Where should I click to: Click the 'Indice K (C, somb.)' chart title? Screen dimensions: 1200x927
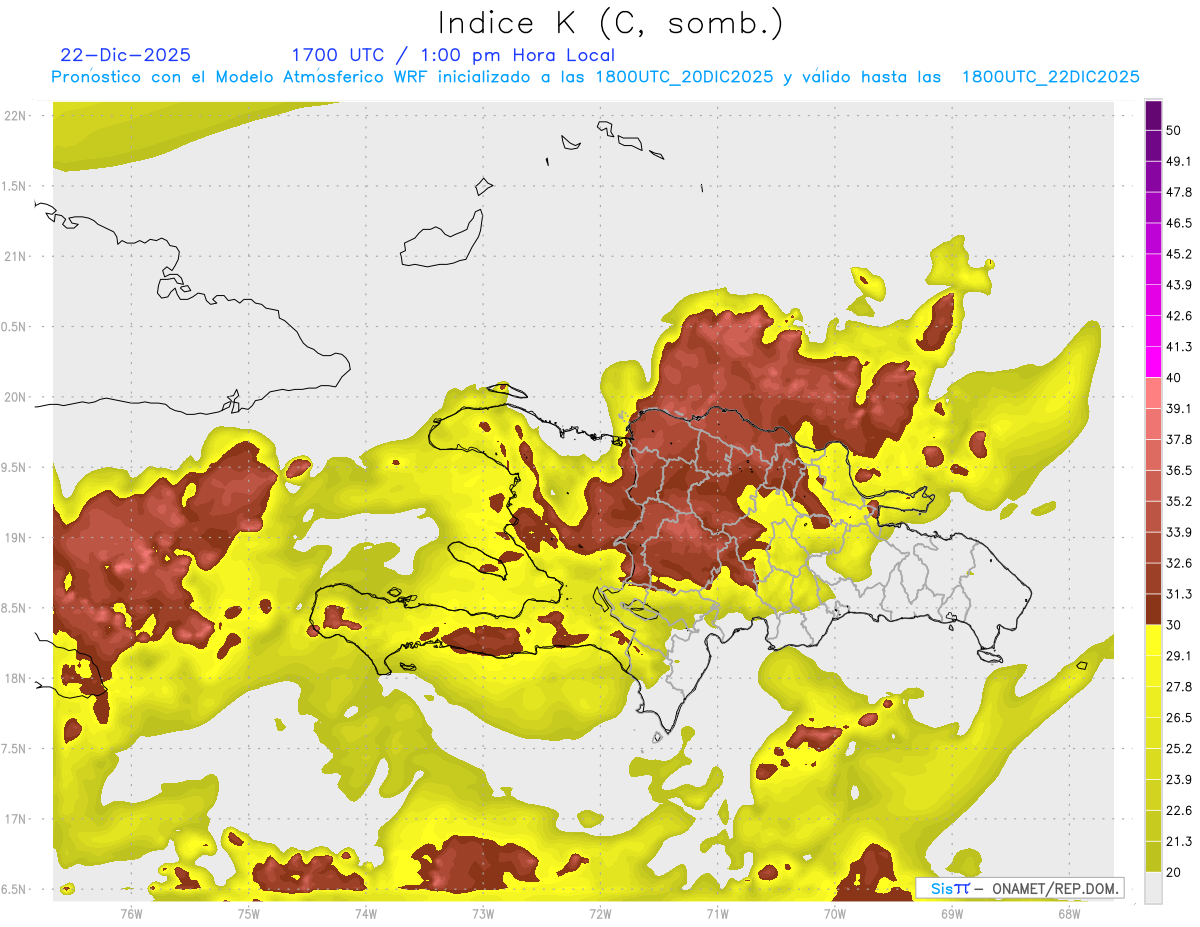click(610, 24)
